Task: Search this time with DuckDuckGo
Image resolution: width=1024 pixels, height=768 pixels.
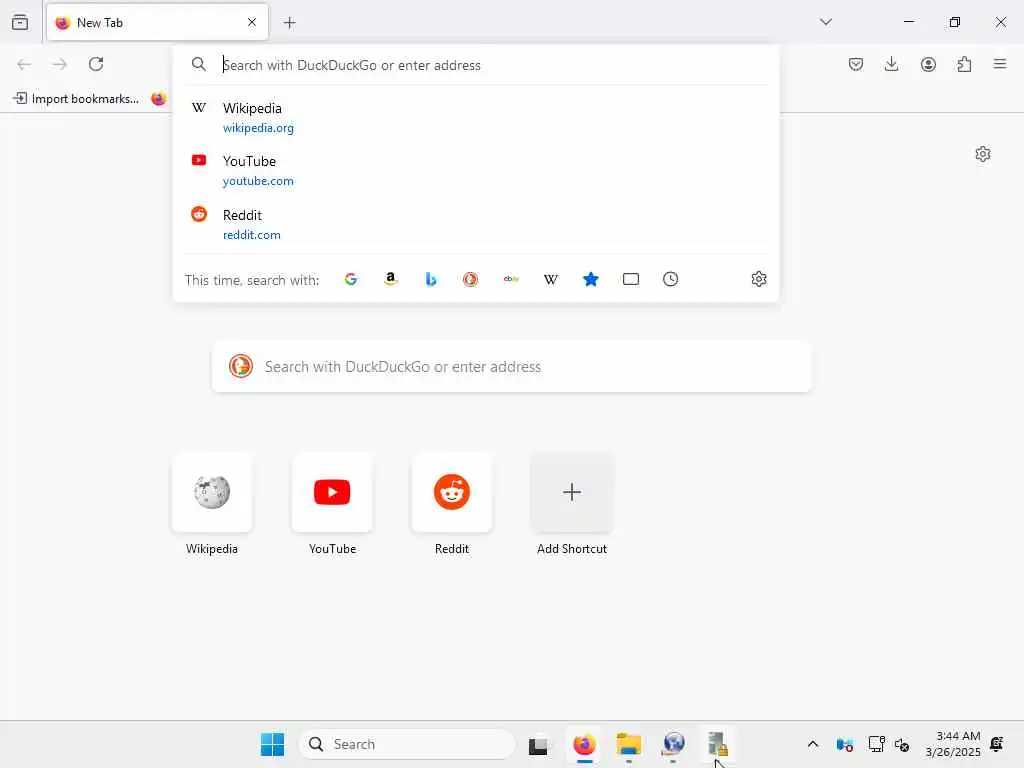Action: click(470, 280)
